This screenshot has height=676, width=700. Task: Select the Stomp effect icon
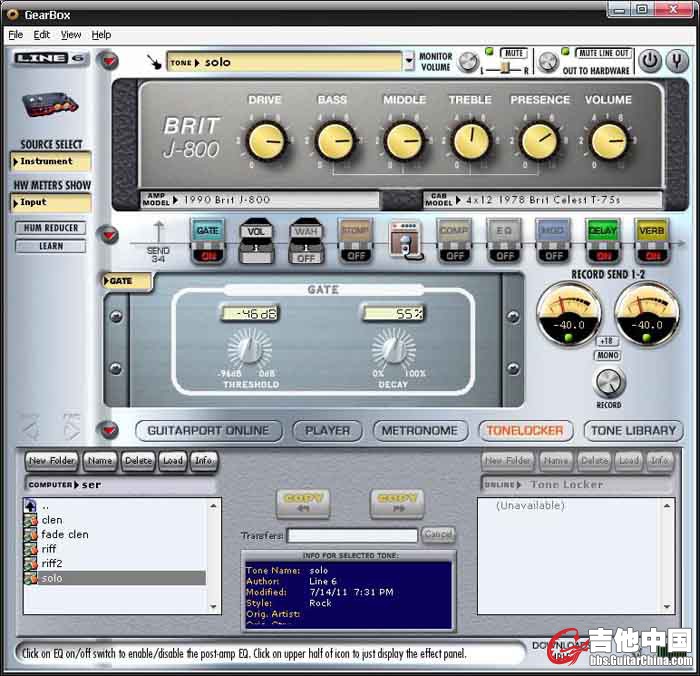355,231
